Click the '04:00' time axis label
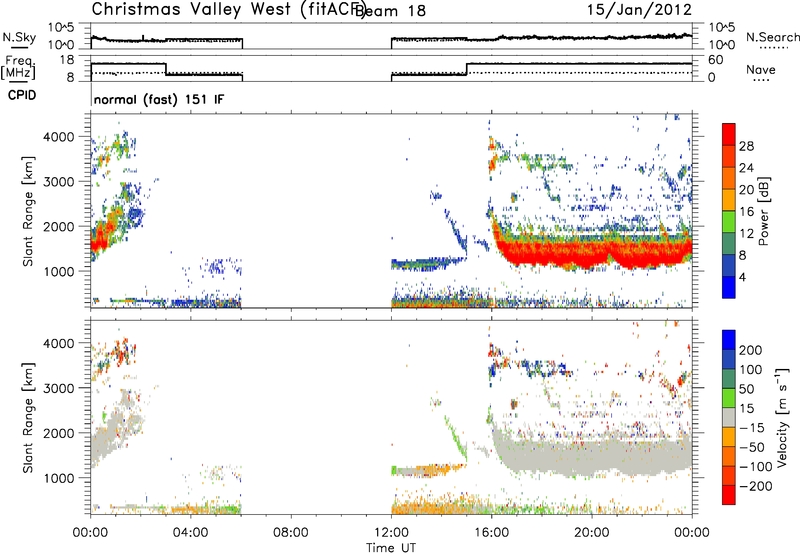 point(191,533)
